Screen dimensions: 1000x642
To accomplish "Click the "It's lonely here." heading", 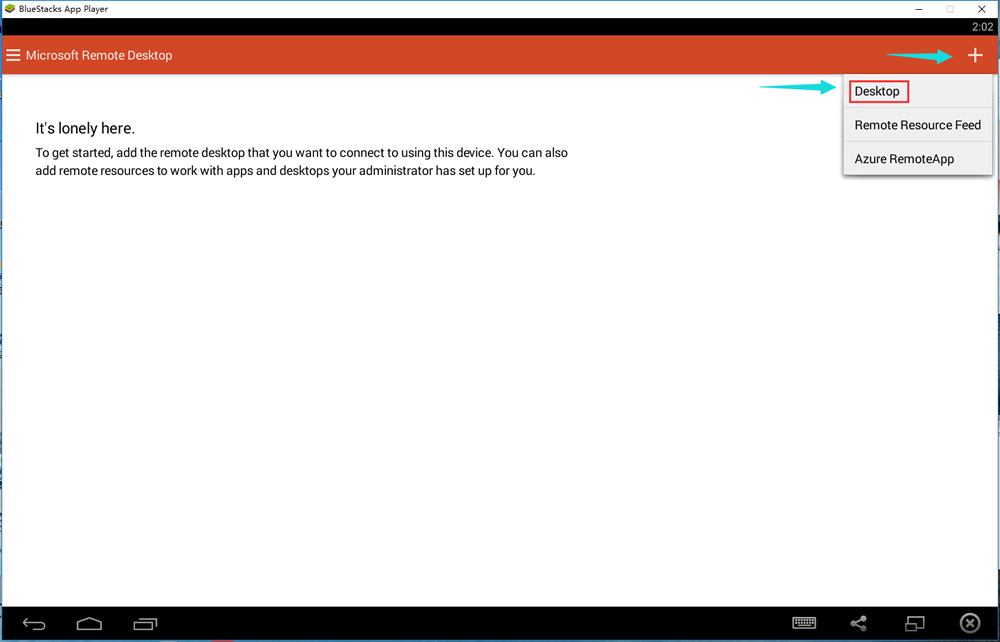I will click(x=85, y=128).
